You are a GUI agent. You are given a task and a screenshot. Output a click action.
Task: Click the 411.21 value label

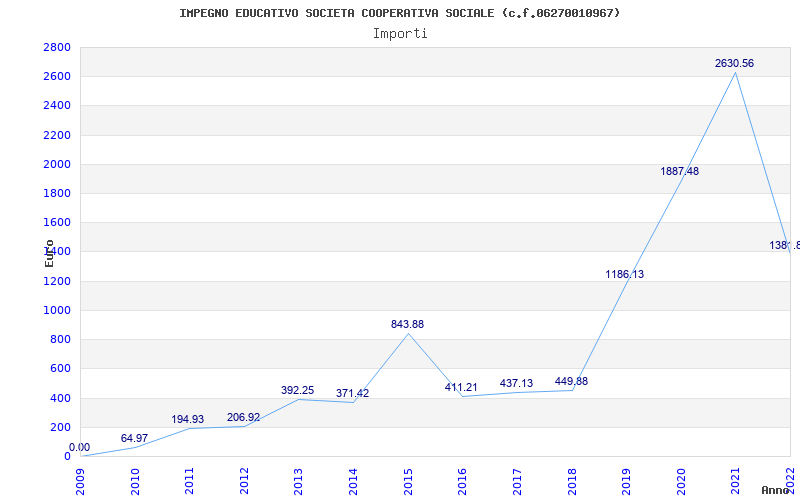click(x=461, y=387)
